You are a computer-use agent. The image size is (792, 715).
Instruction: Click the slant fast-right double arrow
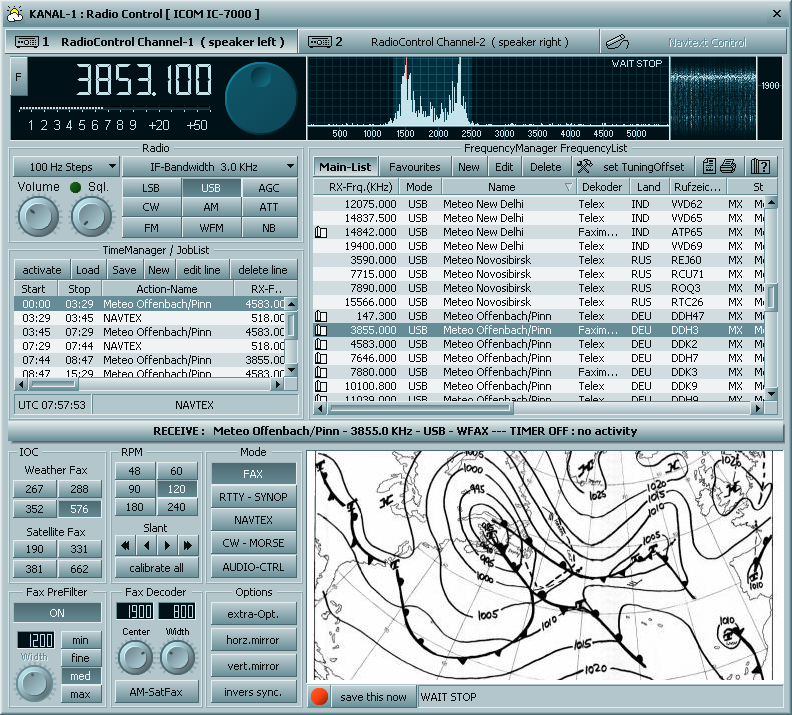189,545
